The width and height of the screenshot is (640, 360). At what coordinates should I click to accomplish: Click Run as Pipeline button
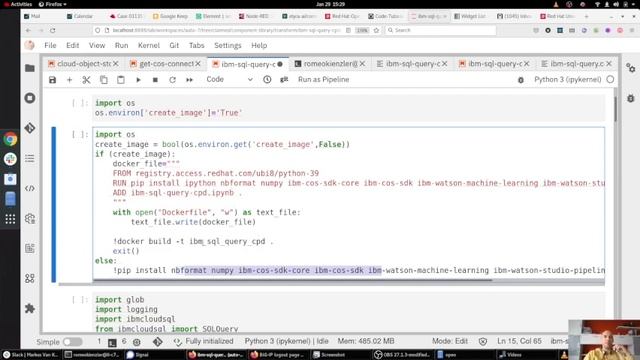click(x=323, y=80)
